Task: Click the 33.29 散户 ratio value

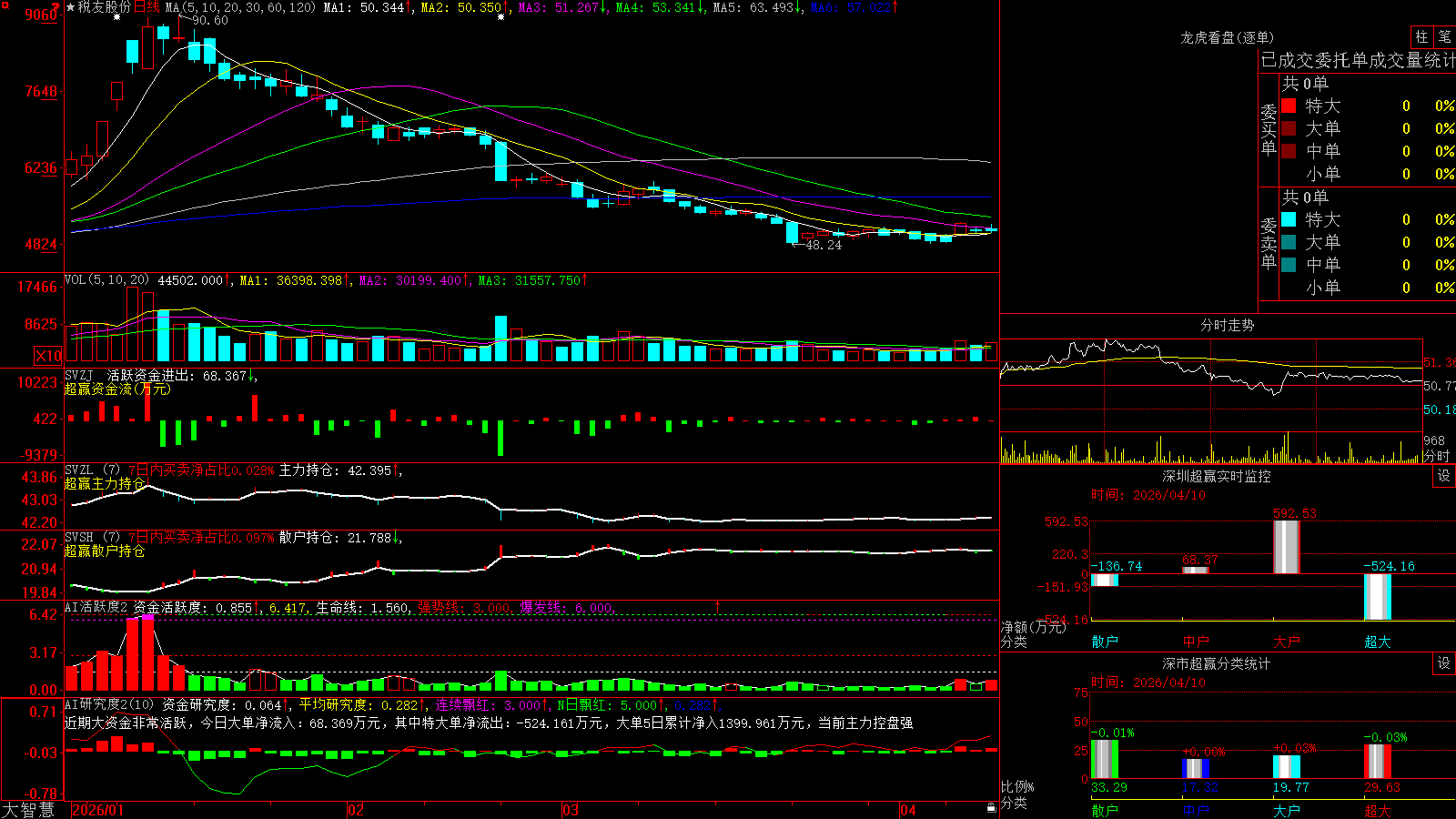Action: (1108, 787)
